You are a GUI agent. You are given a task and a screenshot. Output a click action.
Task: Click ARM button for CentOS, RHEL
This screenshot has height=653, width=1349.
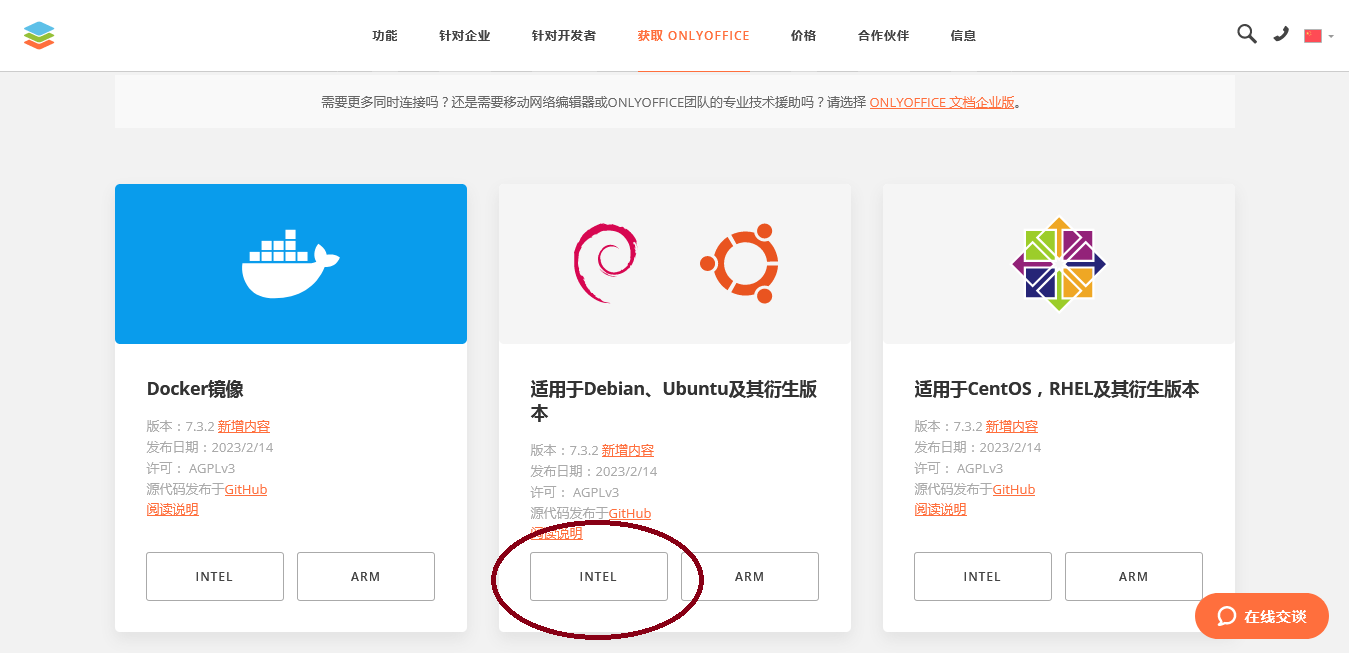[x=1134, y=576]
